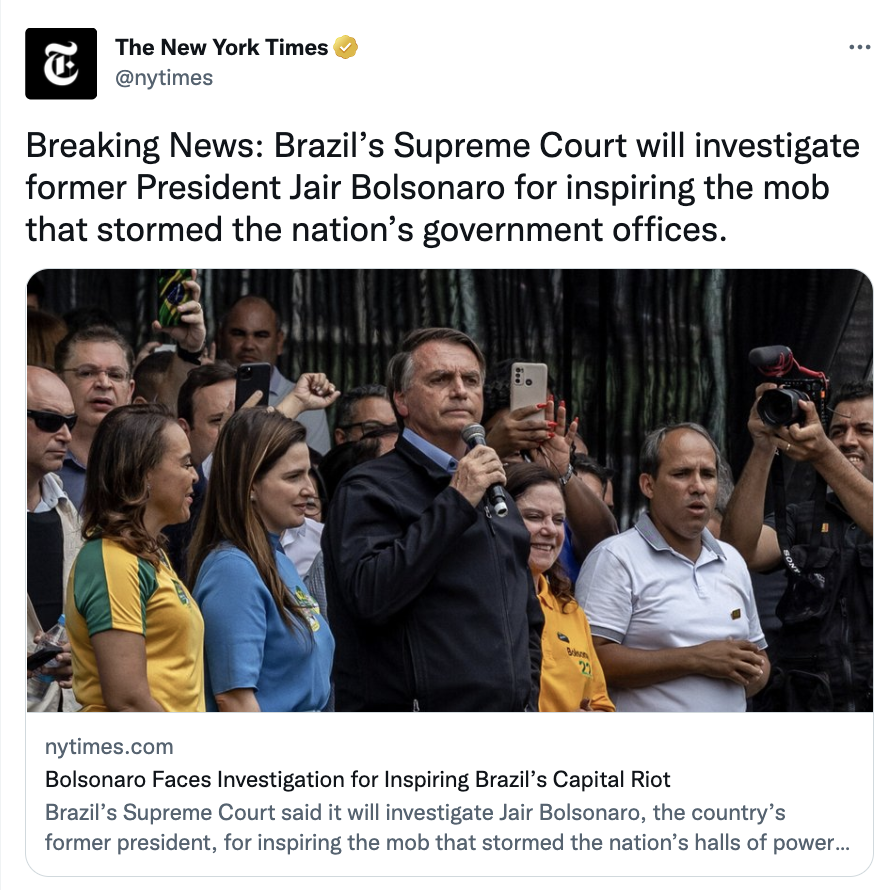886x890 pixels.
Task: Open the New York Times profile avatar
Action: pos(61,64)
